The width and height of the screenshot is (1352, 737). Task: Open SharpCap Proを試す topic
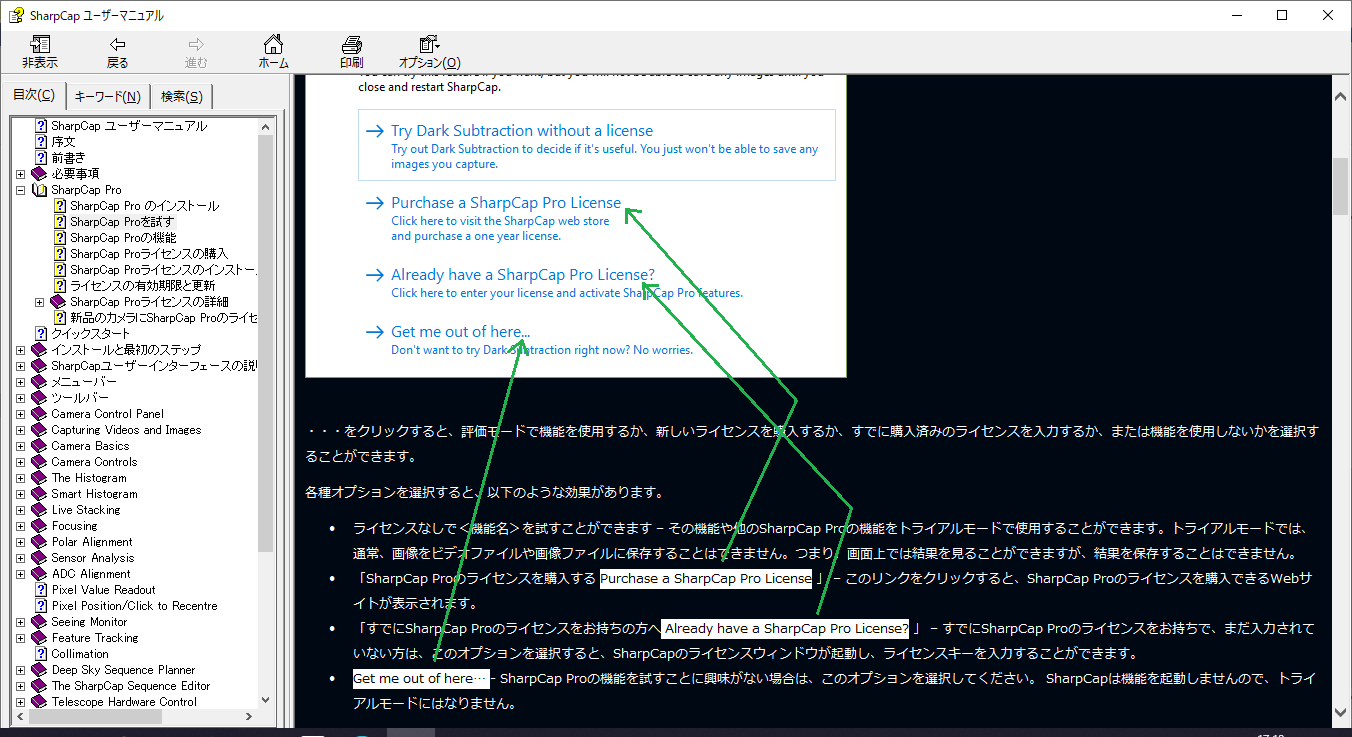pyautogui.click(x=122, y=222)
